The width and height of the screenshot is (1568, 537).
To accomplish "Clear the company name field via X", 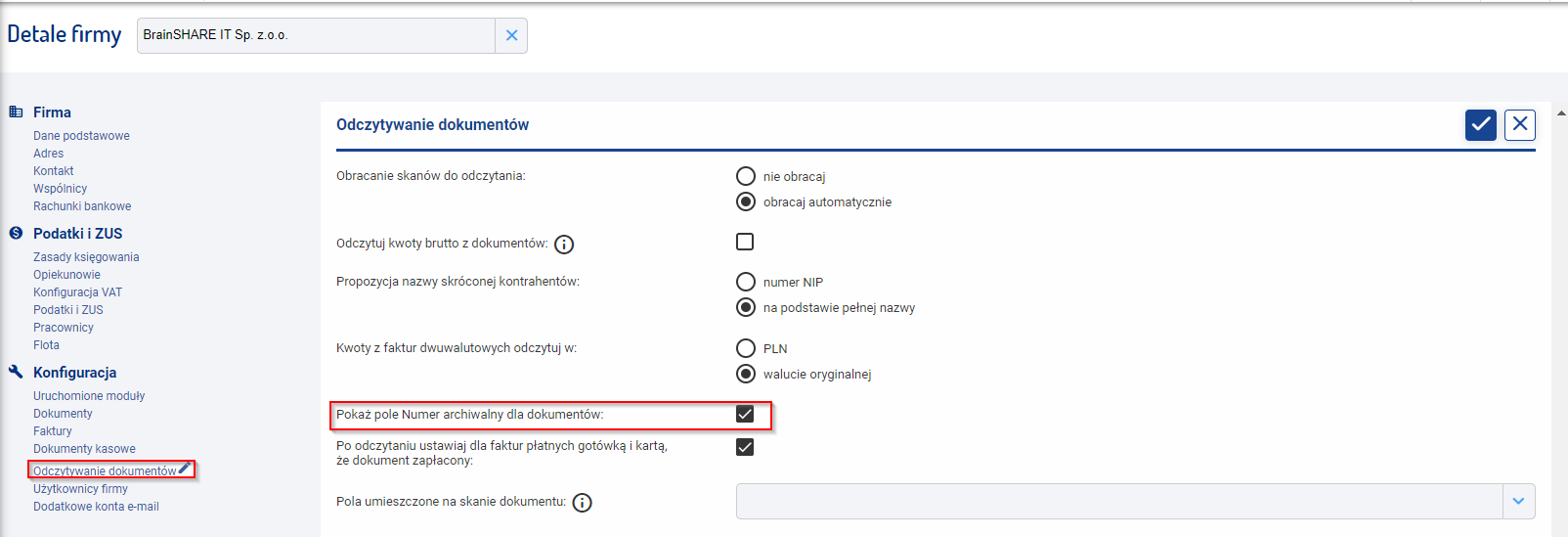I will click(511, 35).
